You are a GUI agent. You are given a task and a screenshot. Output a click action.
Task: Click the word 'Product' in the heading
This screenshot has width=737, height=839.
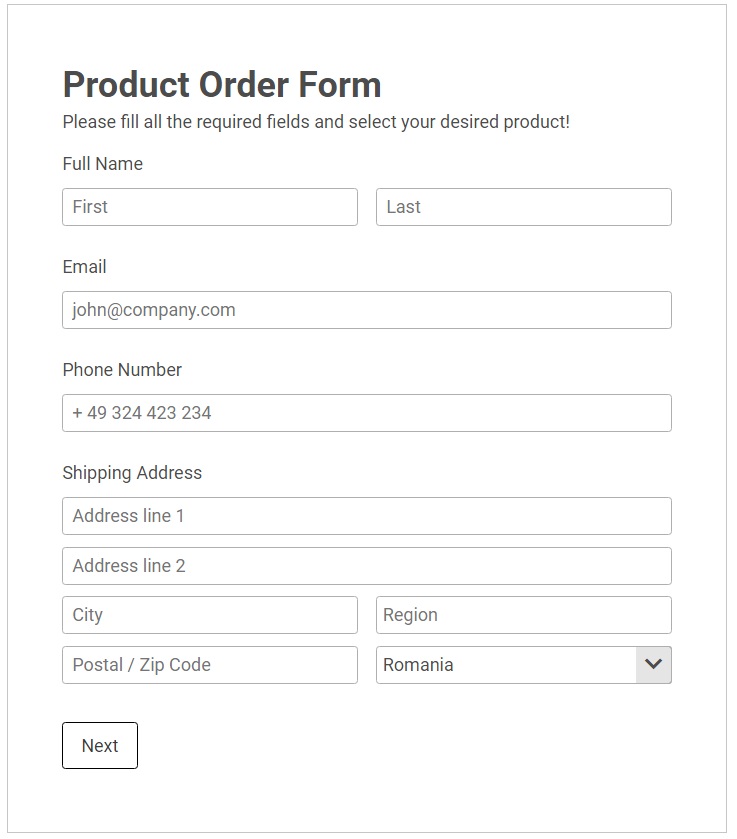126,85
